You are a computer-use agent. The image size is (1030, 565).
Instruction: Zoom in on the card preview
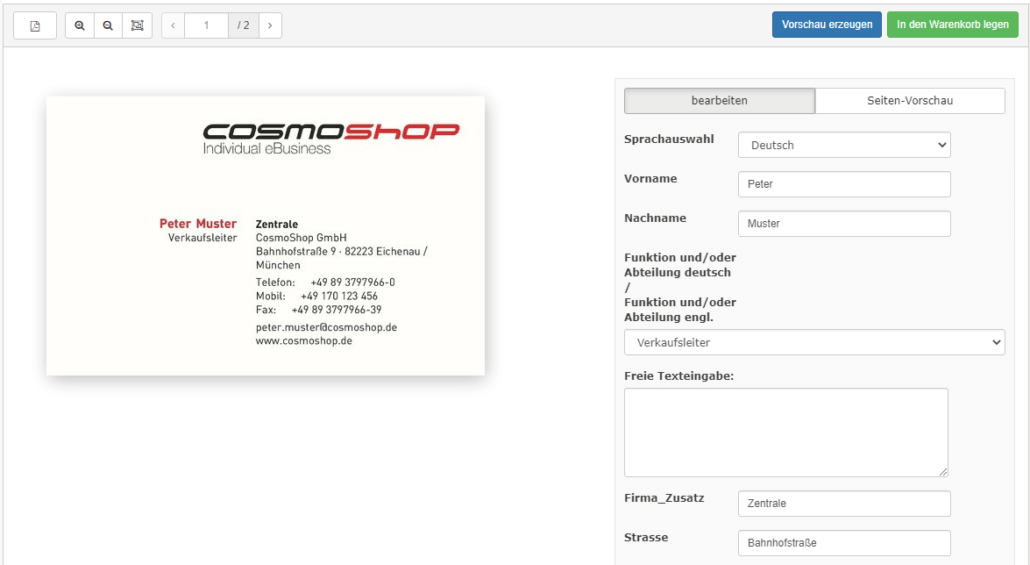80,25
